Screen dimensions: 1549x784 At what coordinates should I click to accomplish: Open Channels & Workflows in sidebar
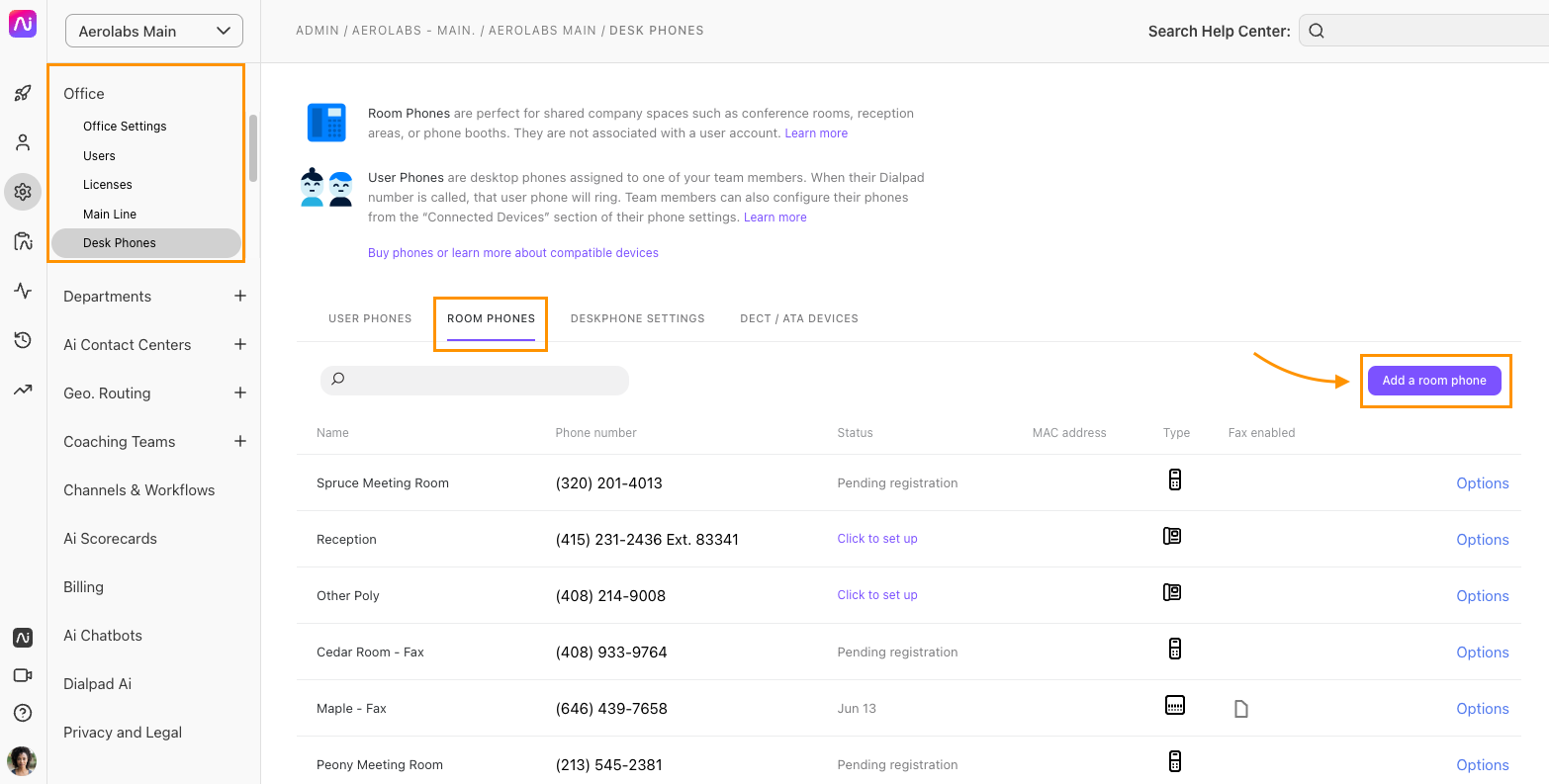point(139,490)
